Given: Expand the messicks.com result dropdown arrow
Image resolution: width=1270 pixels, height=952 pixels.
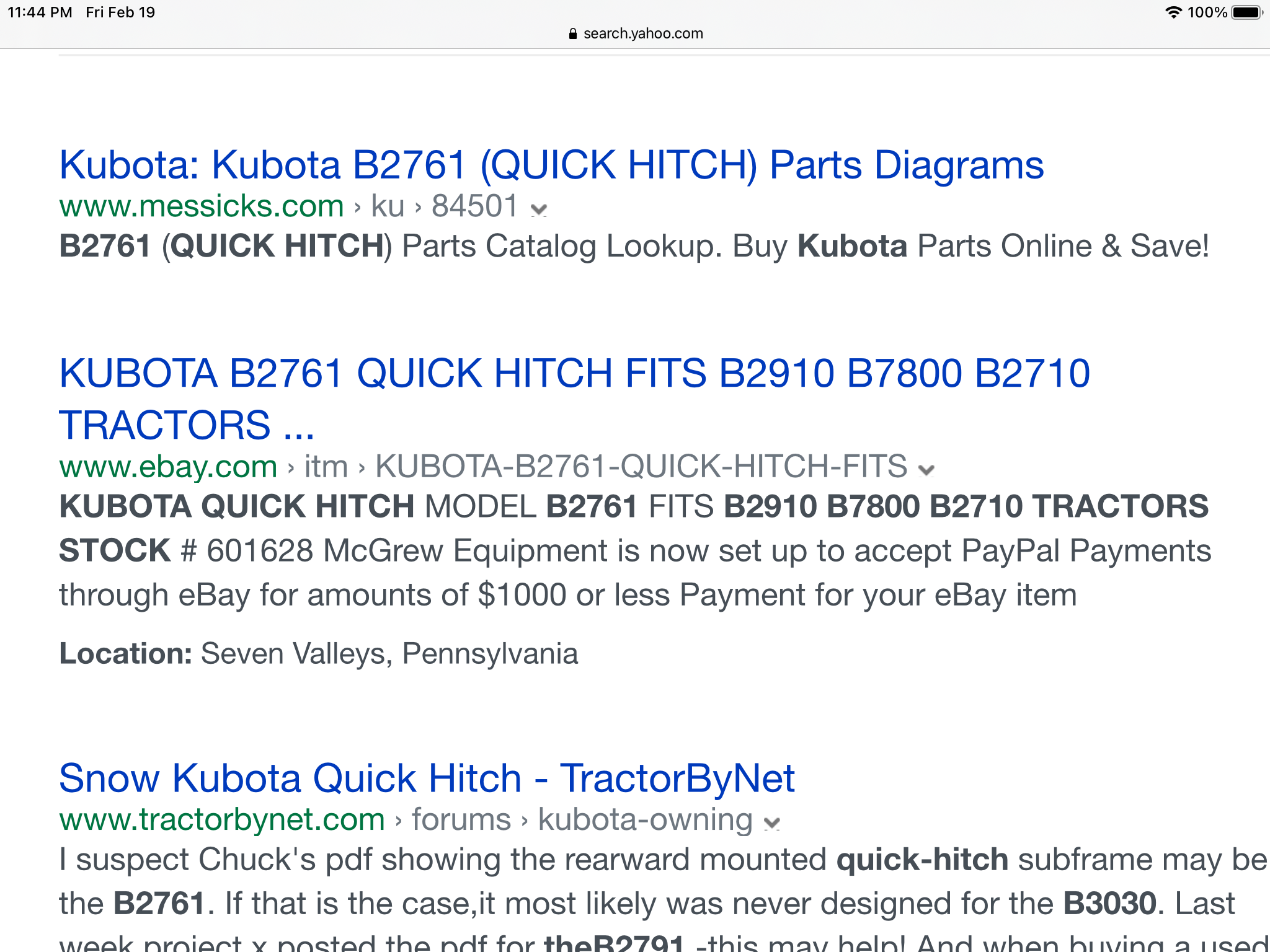Looking at the screenshot, I should pos(539,209).
